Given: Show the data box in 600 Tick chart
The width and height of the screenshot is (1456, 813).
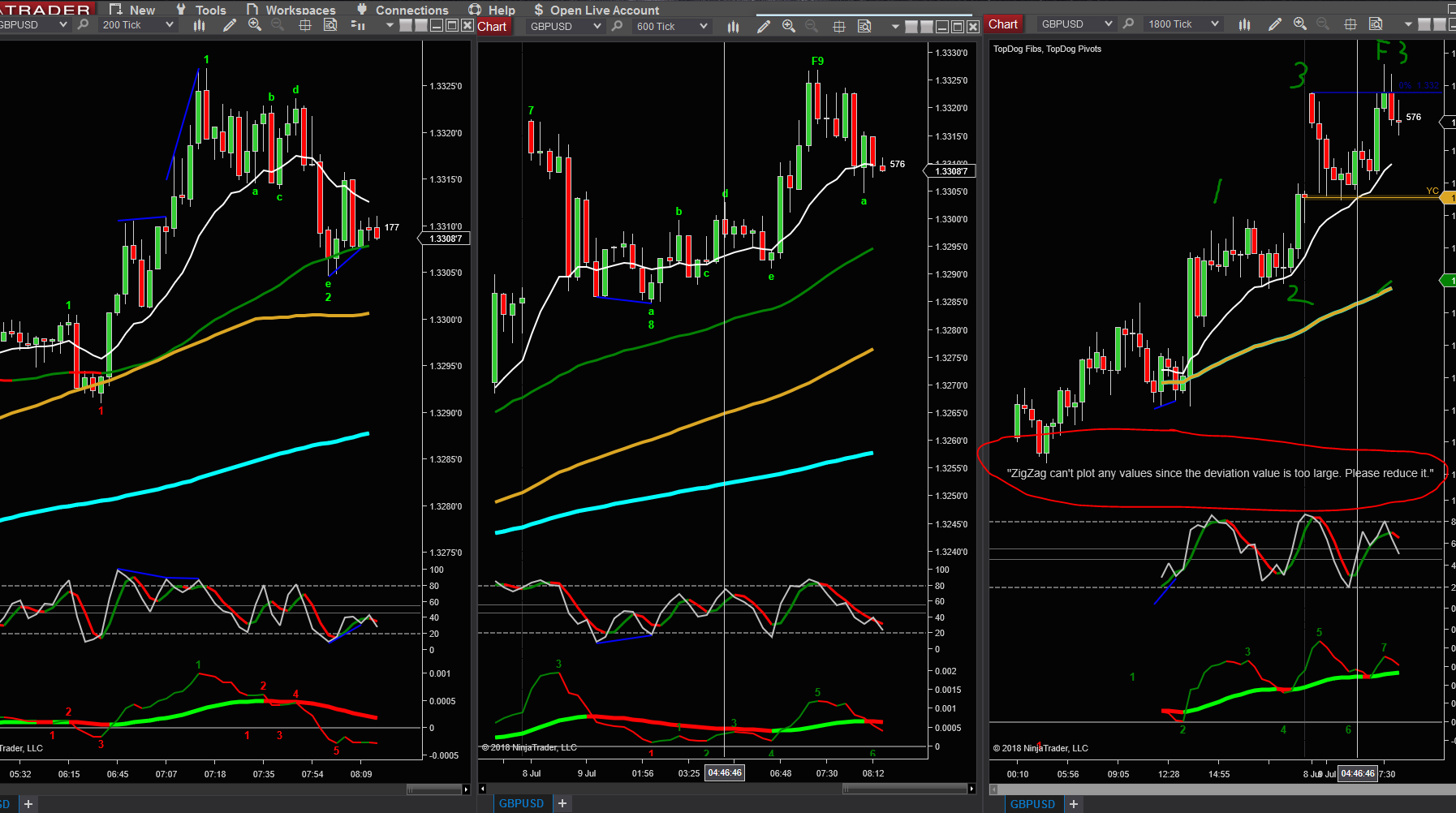Looking at the screenshot, I should [864, 27].
